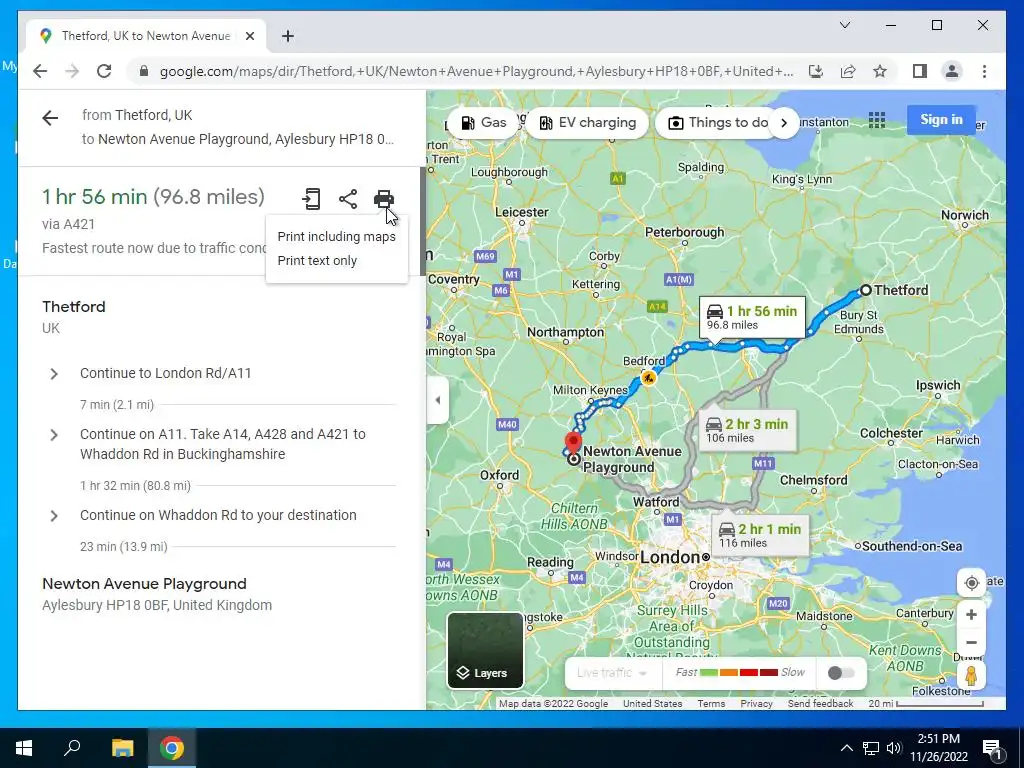
Task: Expand the Continue on A11 step
Action: click(x=54, y=435)
